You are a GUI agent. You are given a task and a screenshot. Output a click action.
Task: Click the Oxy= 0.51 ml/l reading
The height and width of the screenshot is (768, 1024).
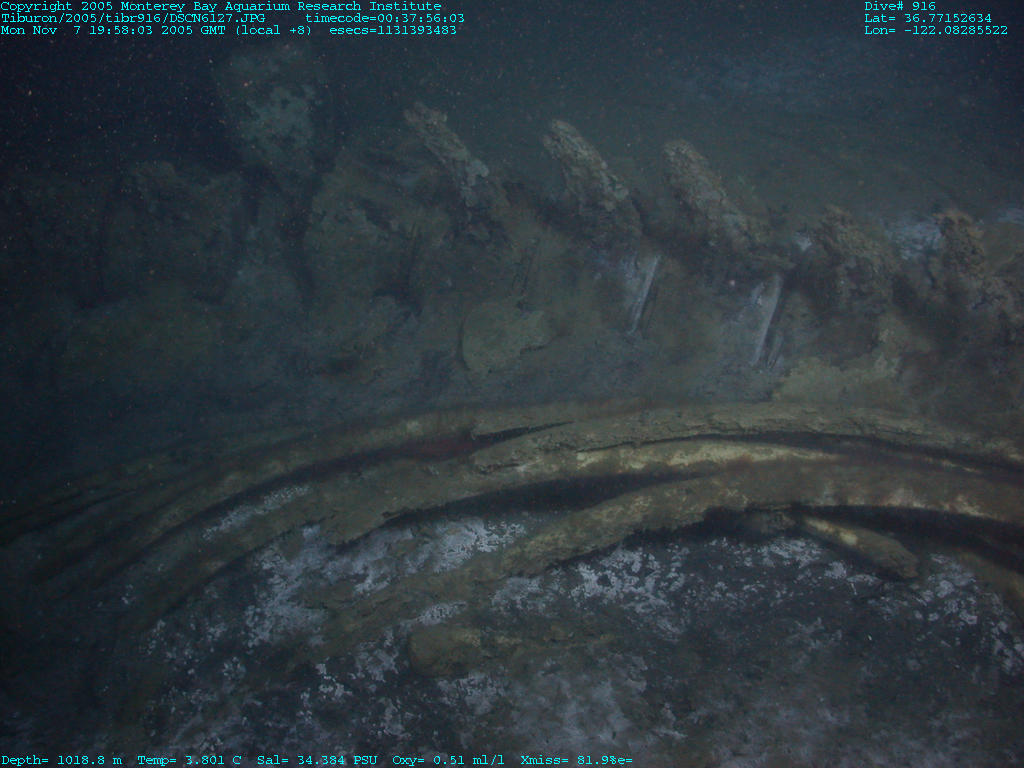[448, 760]
